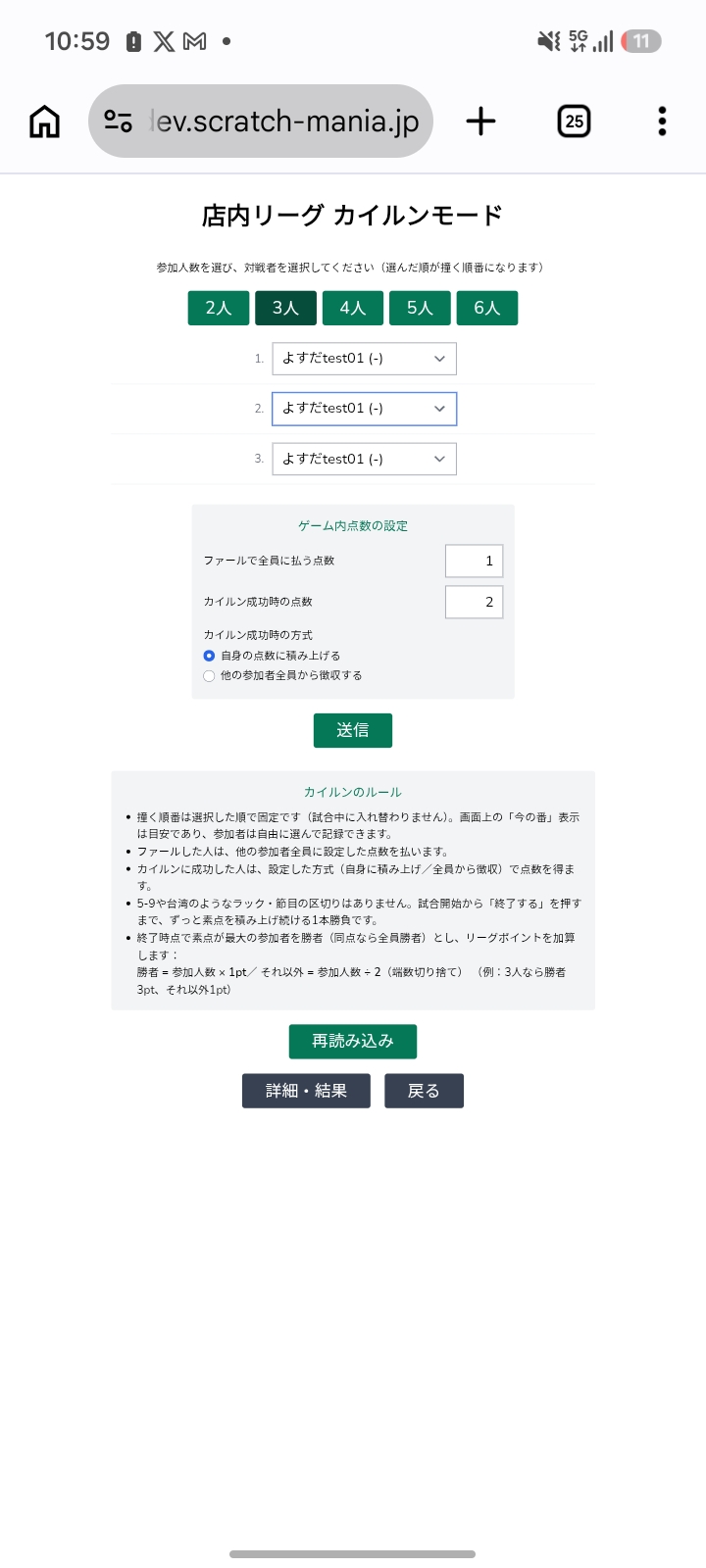Choose the 2人 participant count
The height and width of the screenshot is (1568, 706).
[219, 308]
